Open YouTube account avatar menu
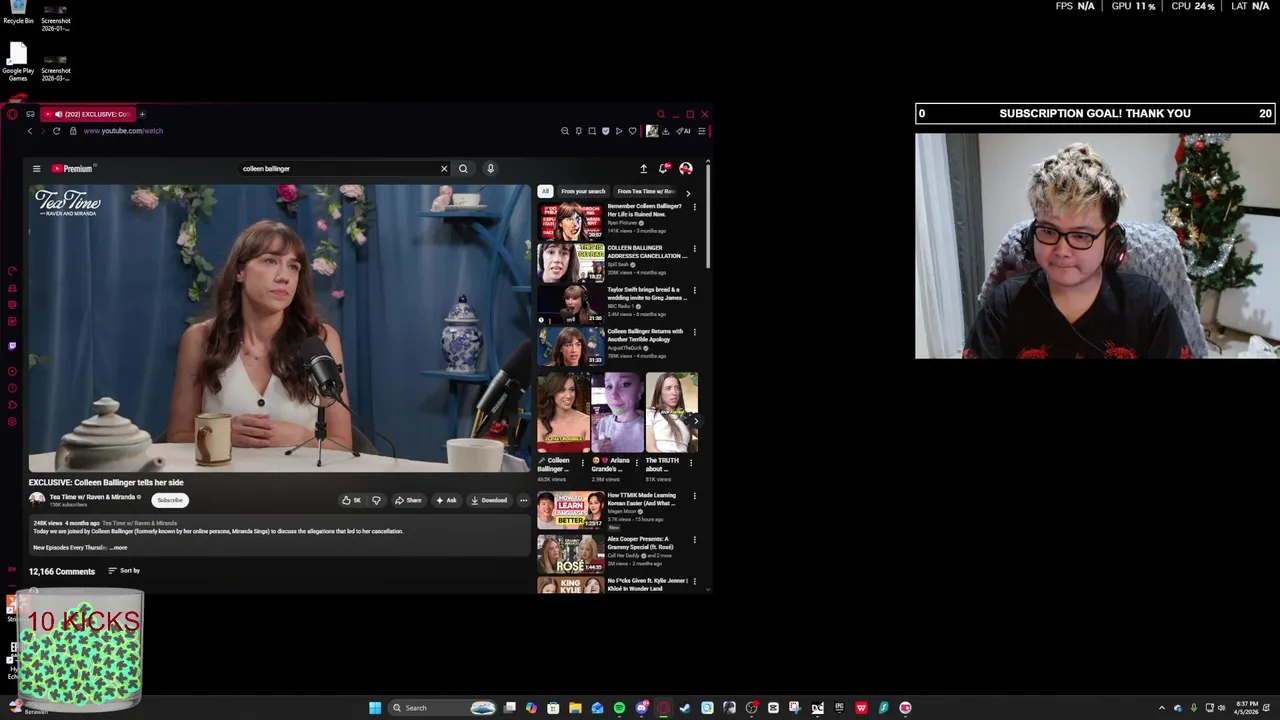The height and width of the screenshot is (720, 1280). tap(686, 169)
